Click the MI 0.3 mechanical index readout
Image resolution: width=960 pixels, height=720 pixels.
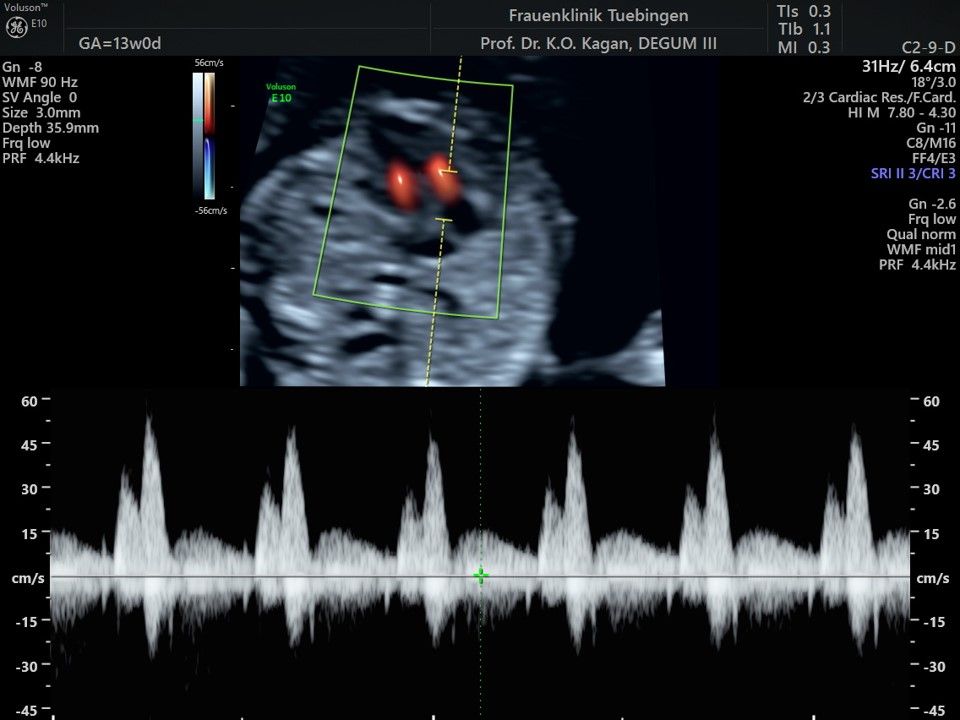coord(803,47)
